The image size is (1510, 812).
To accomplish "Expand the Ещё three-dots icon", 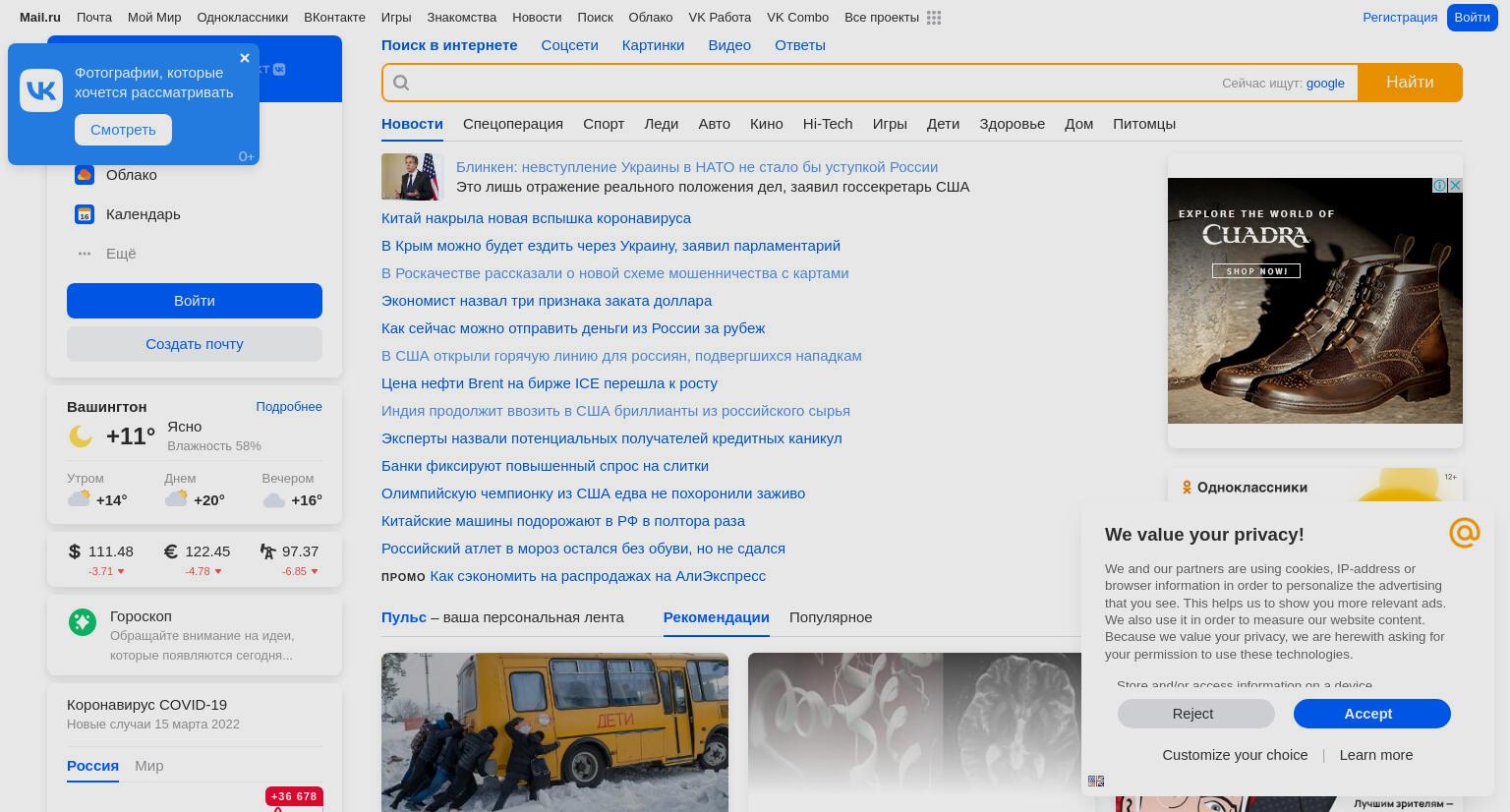I will pos(85,254).
